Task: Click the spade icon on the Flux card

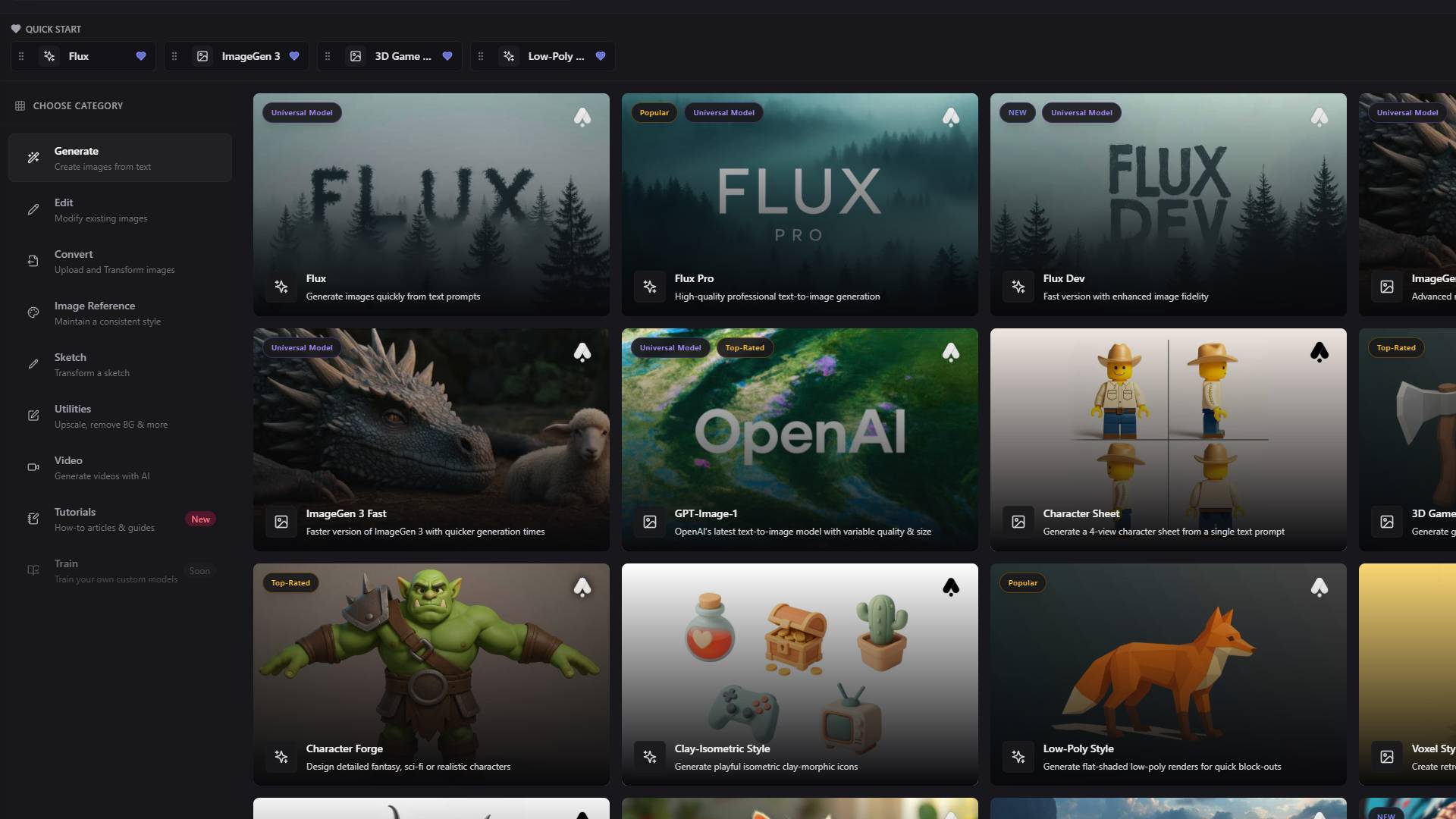Action: coord(582,117)
